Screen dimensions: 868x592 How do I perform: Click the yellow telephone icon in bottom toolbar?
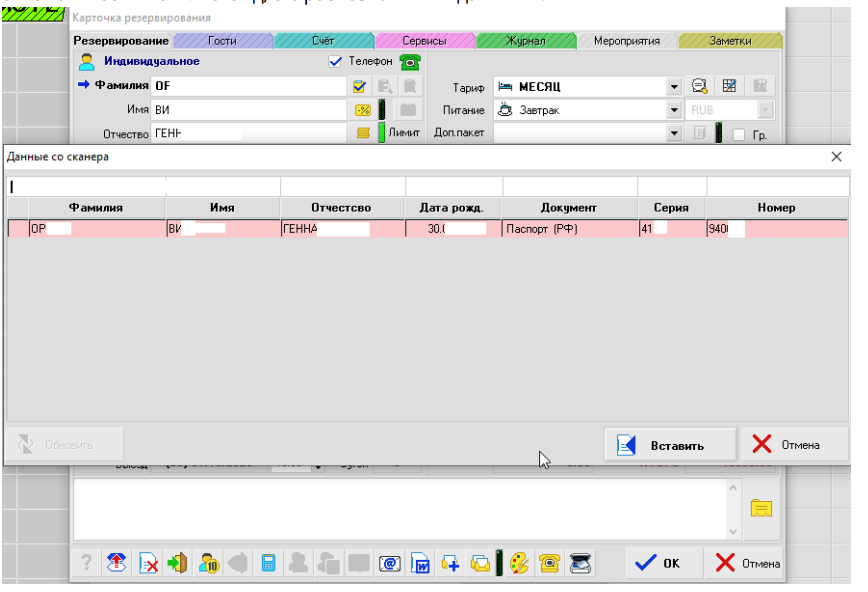point(548,563)
